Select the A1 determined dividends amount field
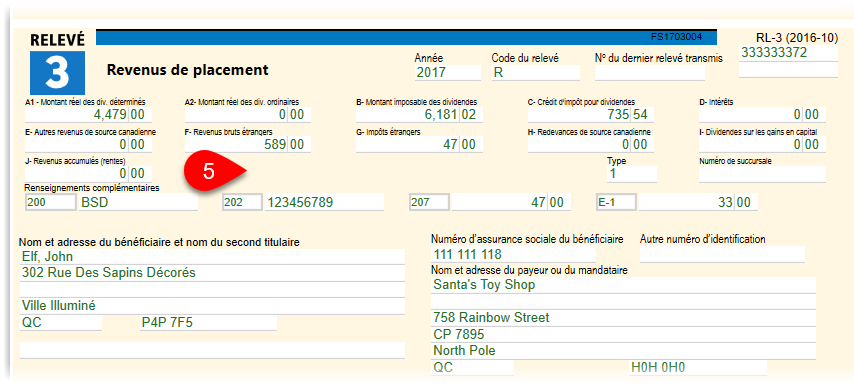This screenshot has width=854, height=387. click(88, 114)
